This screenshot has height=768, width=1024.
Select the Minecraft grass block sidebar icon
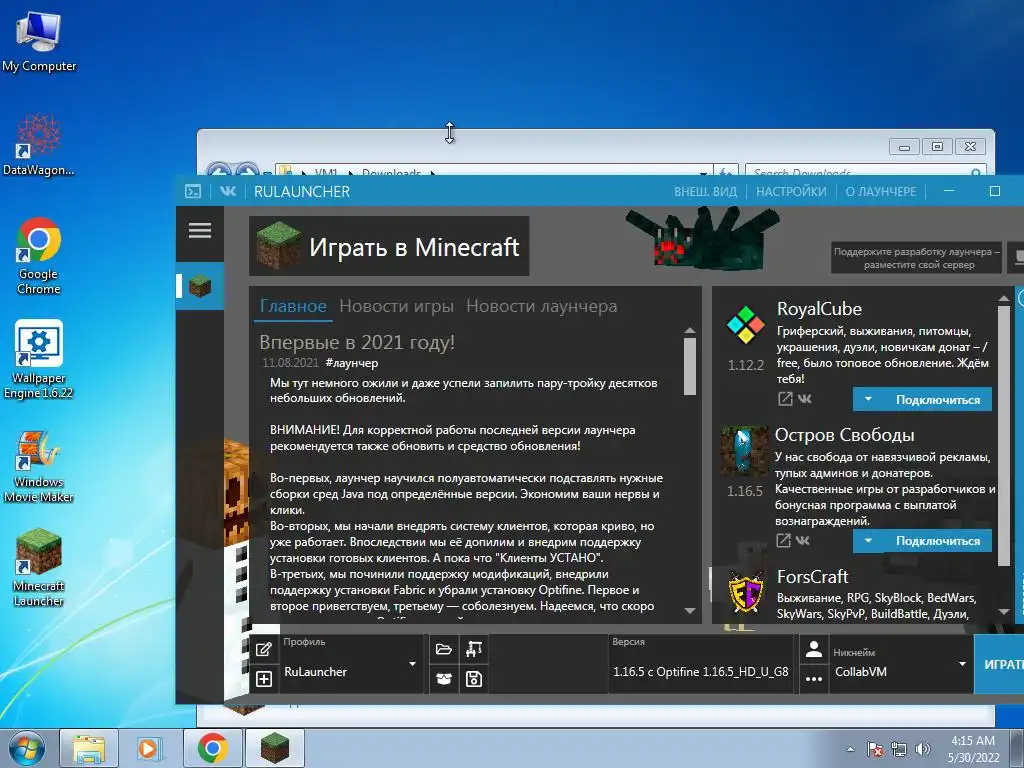(x=200, y=286)
